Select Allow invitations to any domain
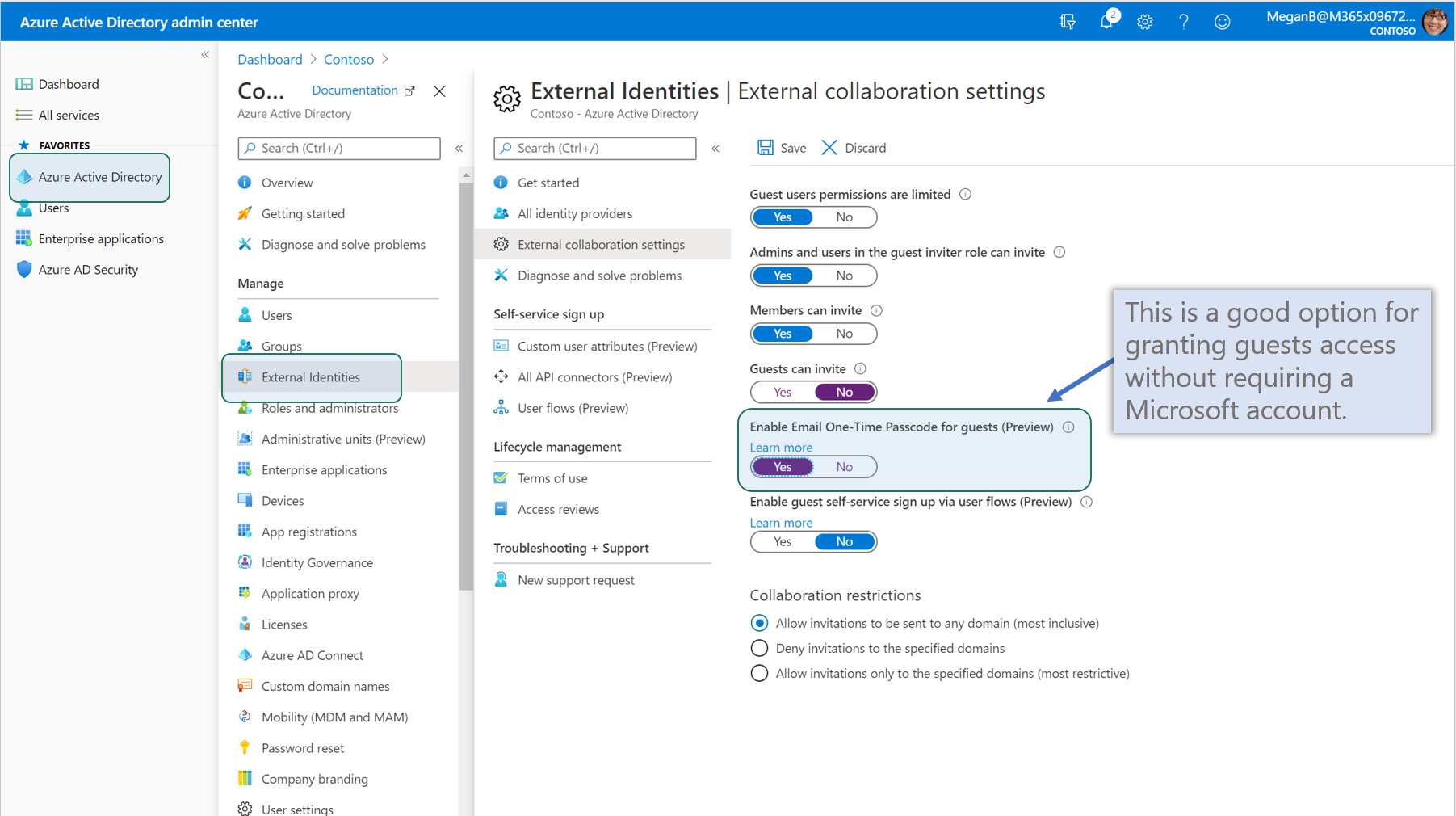 click(759, 623)
